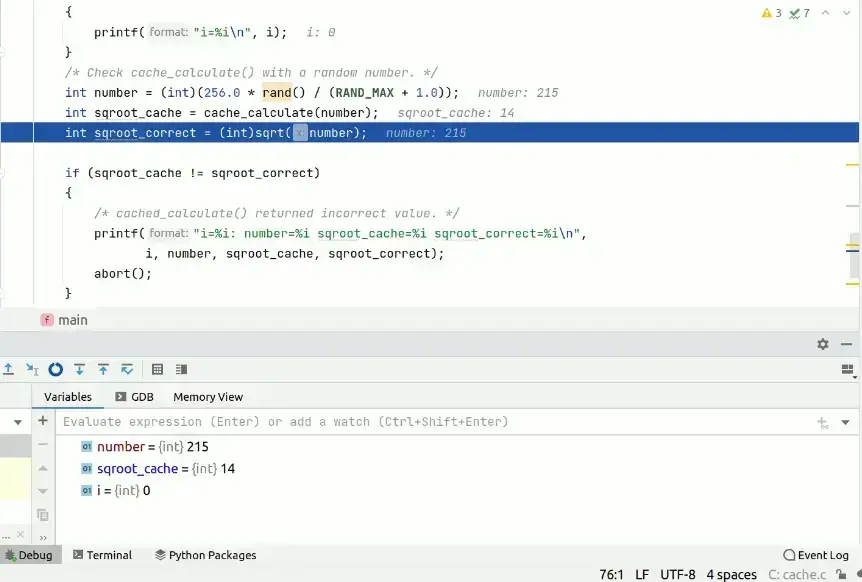Open the debug panel settings gear

pos(822,344)
